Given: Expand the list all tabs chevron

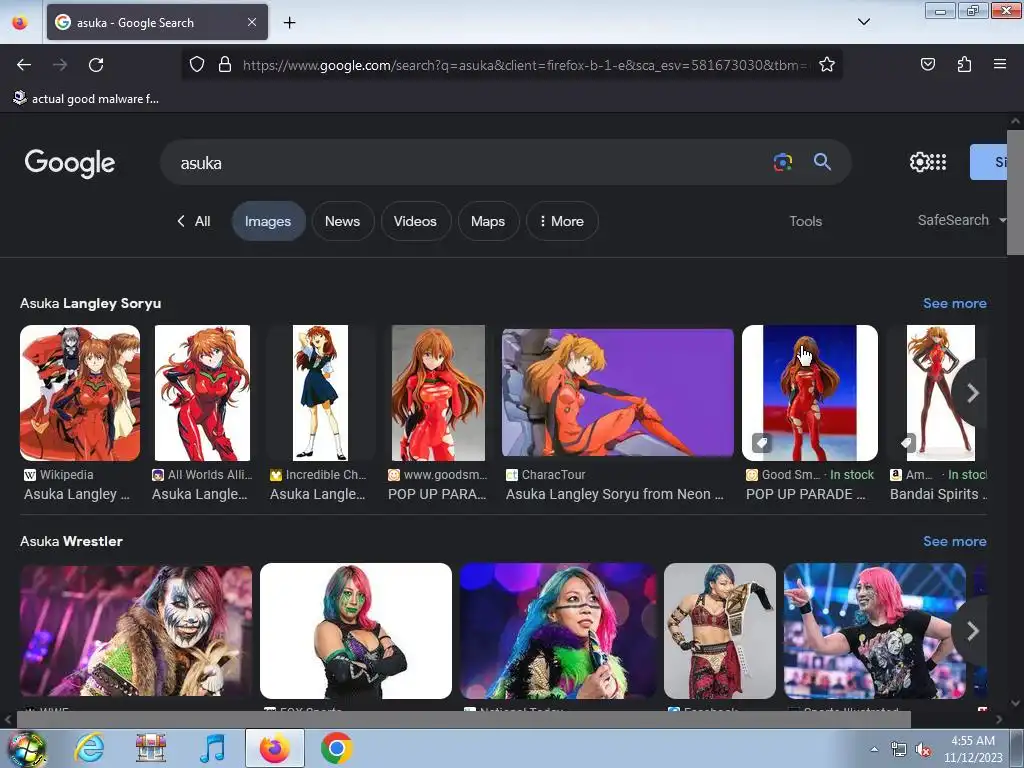Looking at the screenshot, I should (863, 22).
